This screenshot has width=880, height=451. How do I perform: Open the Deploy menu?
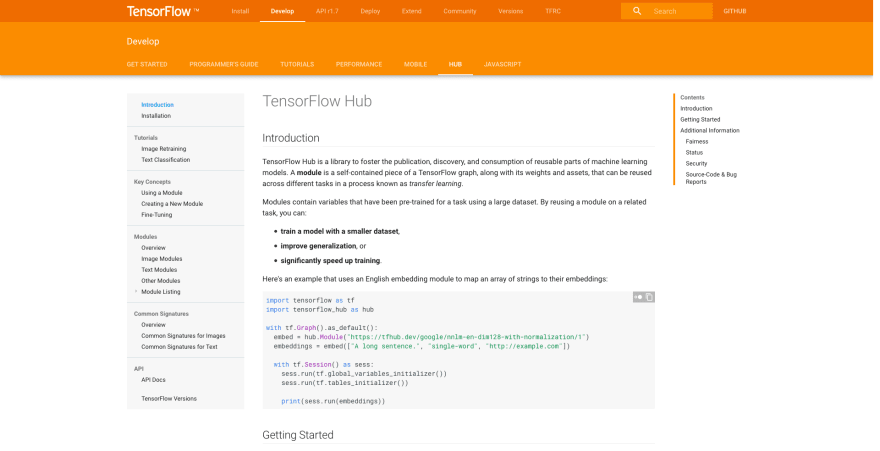click(370, 11)
